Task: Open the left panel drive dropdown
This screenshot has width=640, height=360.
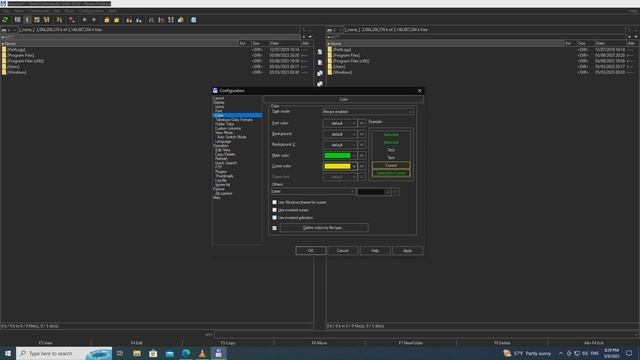Action: point(8,30)
